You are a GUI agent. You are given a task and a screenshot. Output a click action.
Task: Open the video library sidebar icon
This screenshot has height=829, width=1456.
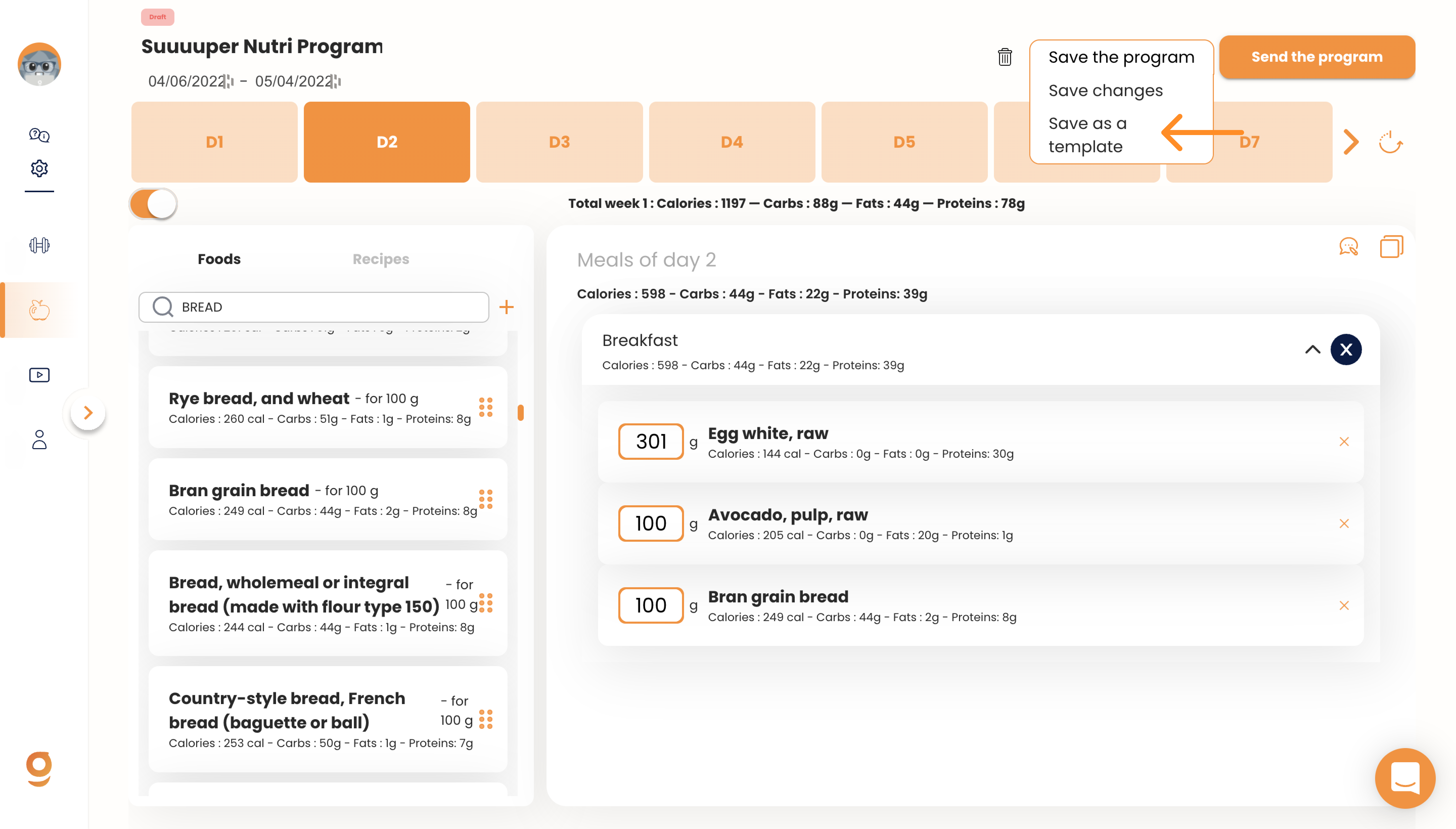tap(39, 375)
